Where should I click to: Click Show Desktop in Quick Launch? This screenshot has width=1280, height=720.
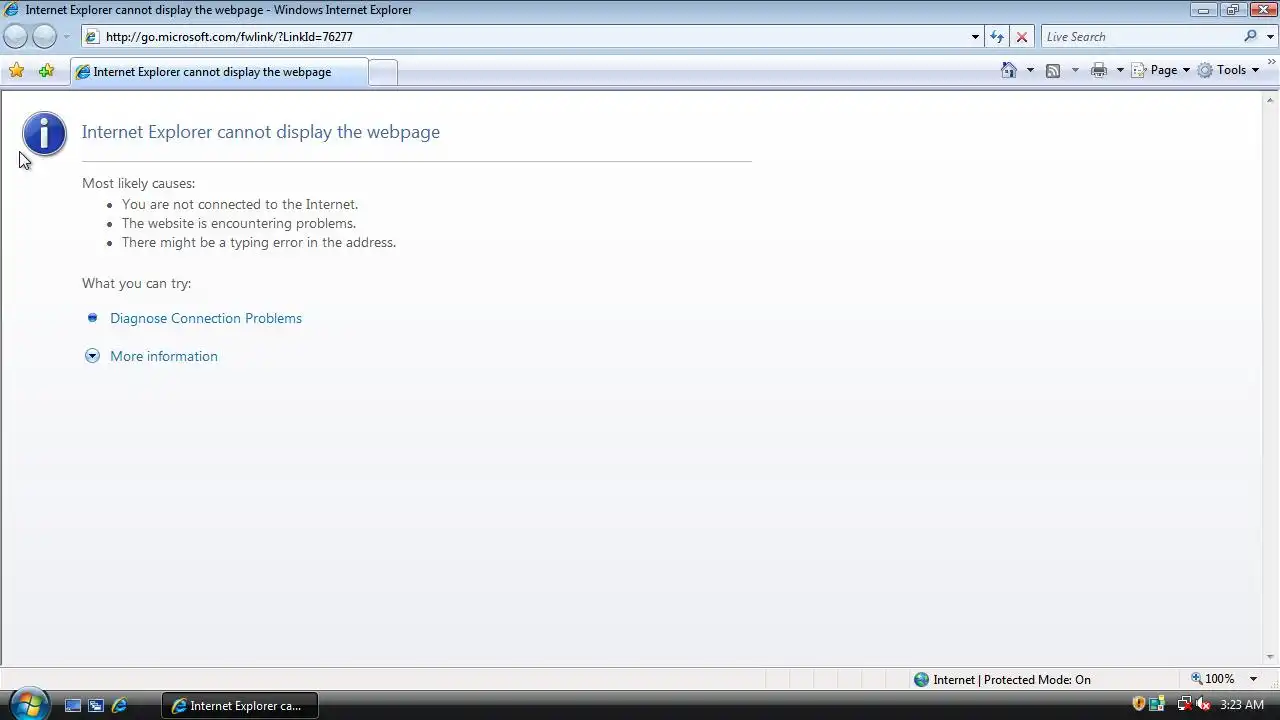(x=73, y=705)
